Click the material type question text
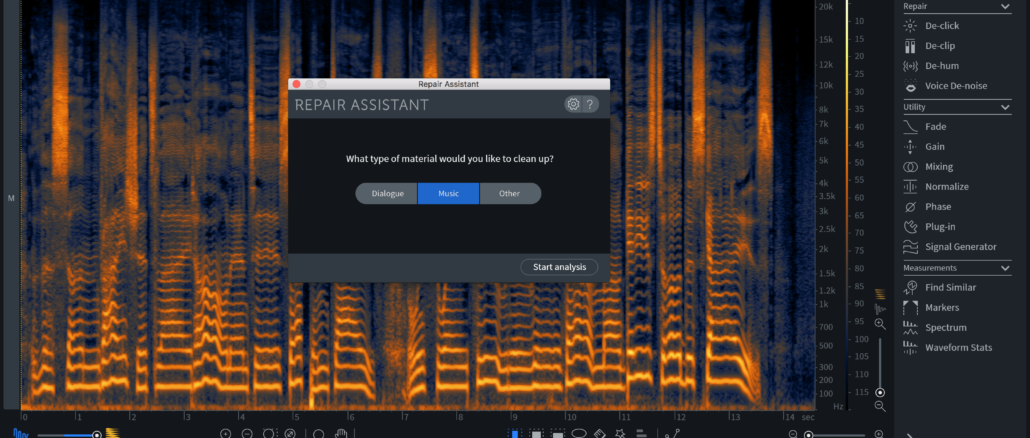 [x=449, y=158]
